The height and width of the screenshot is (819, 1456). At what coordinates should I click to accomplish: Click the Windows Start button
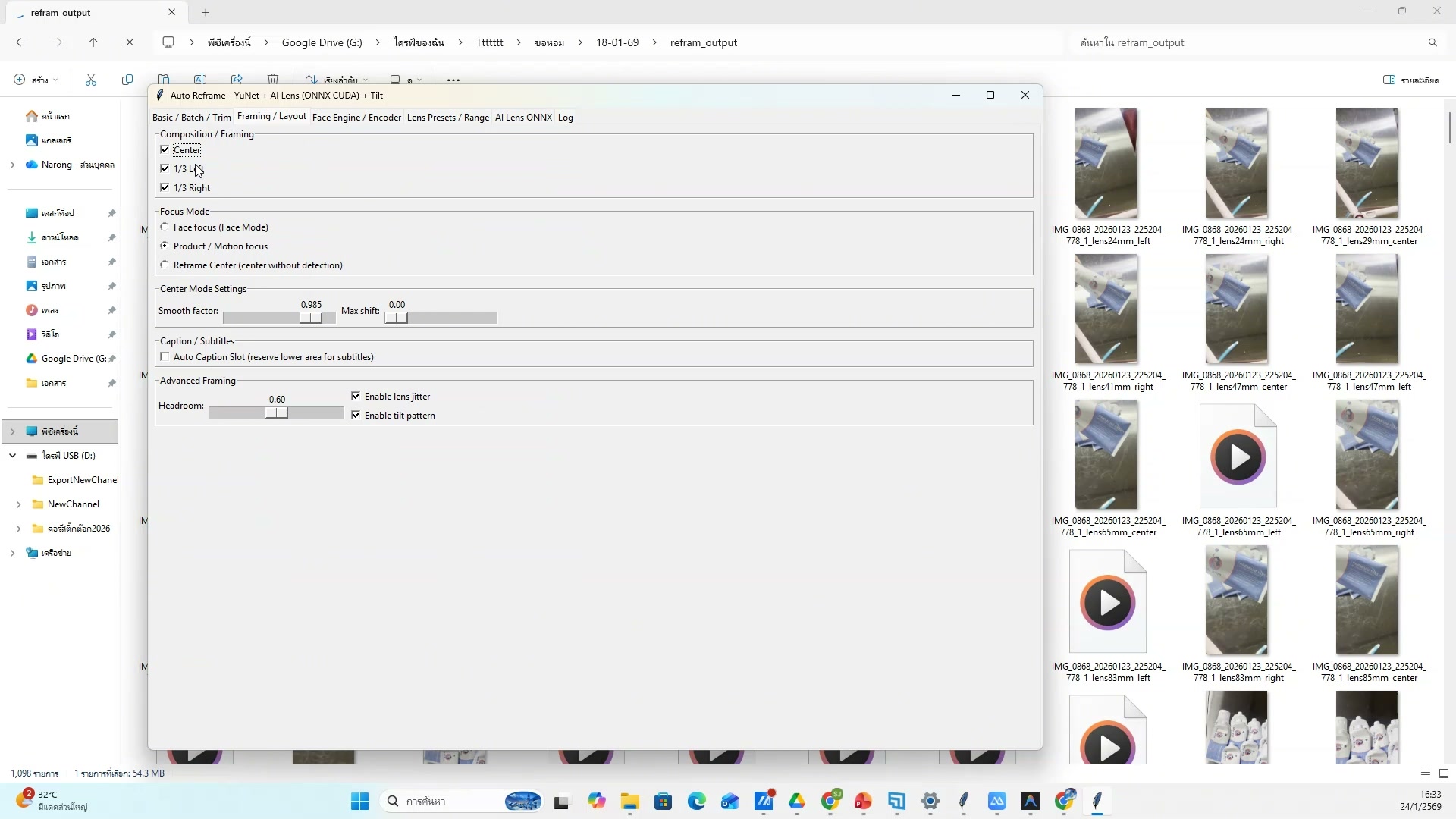click(x=360, y=801)
